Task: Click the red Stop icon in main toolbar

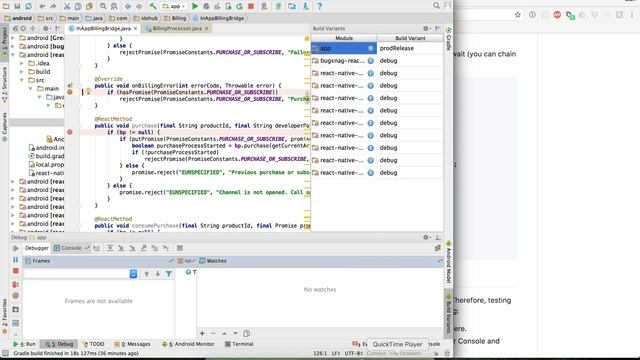Action: point(251,6)
